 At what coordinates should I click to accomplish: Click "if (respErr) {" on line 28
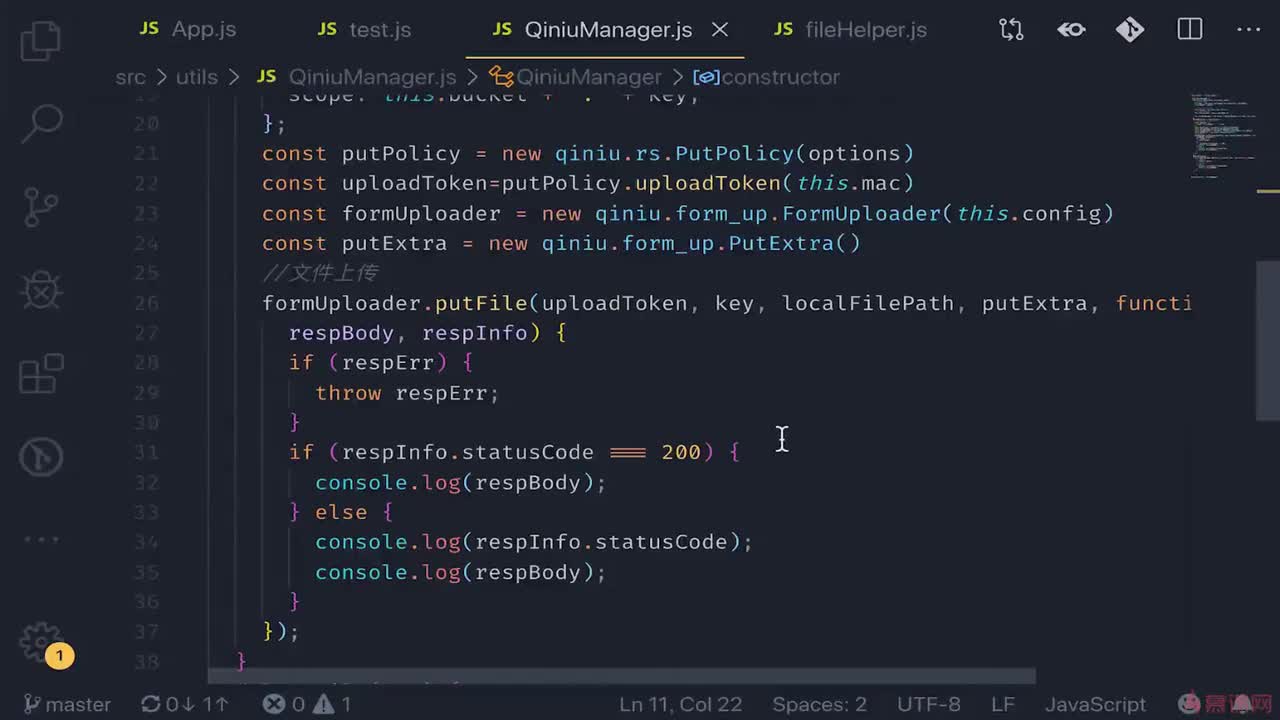pos(381,363)
